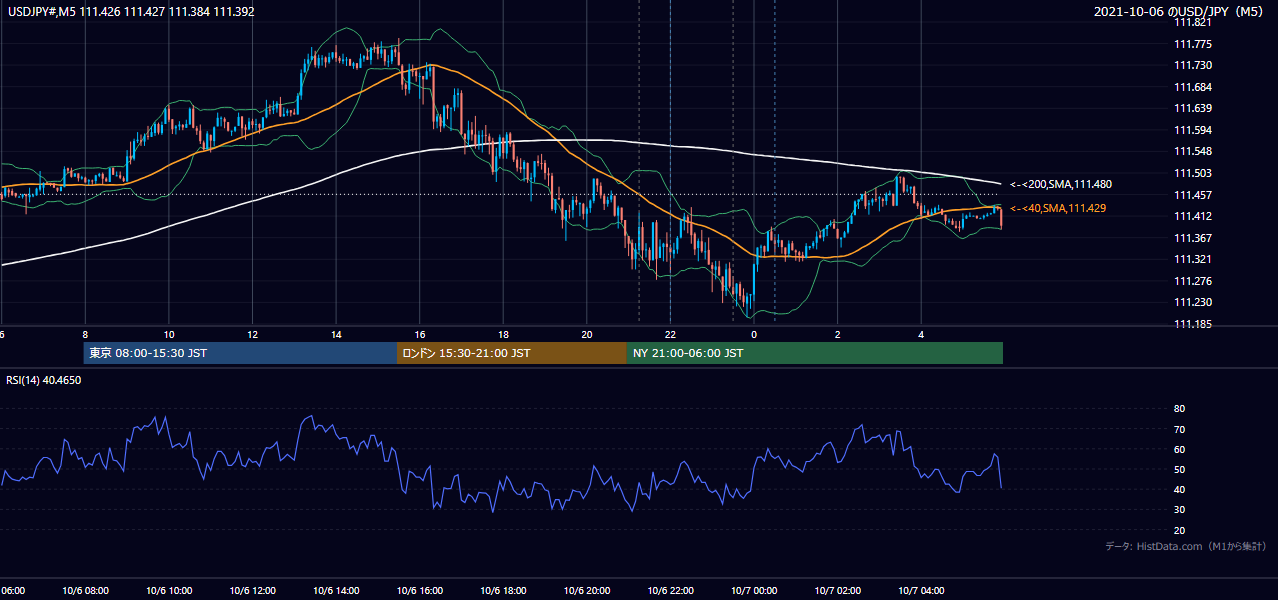1278x600 pixels.
Task: Click the 10/7 00:00 time axis label
Action: coord(754,591)
